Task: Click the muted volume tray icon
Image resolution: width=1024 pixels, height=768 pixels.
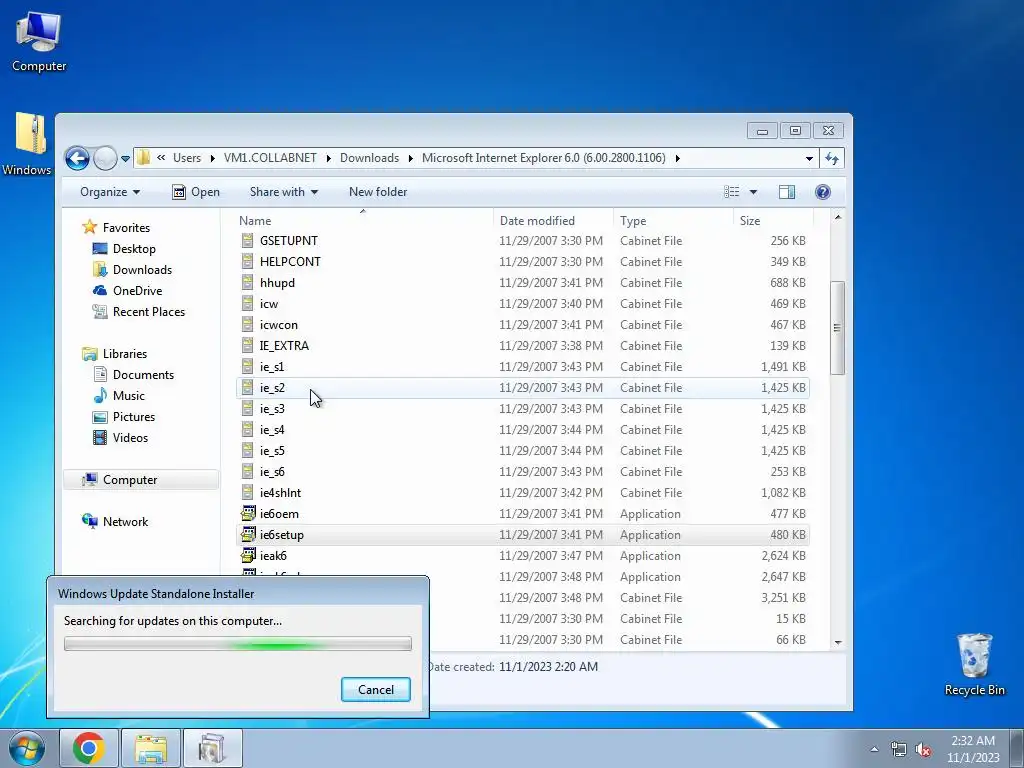Action: 923,750
